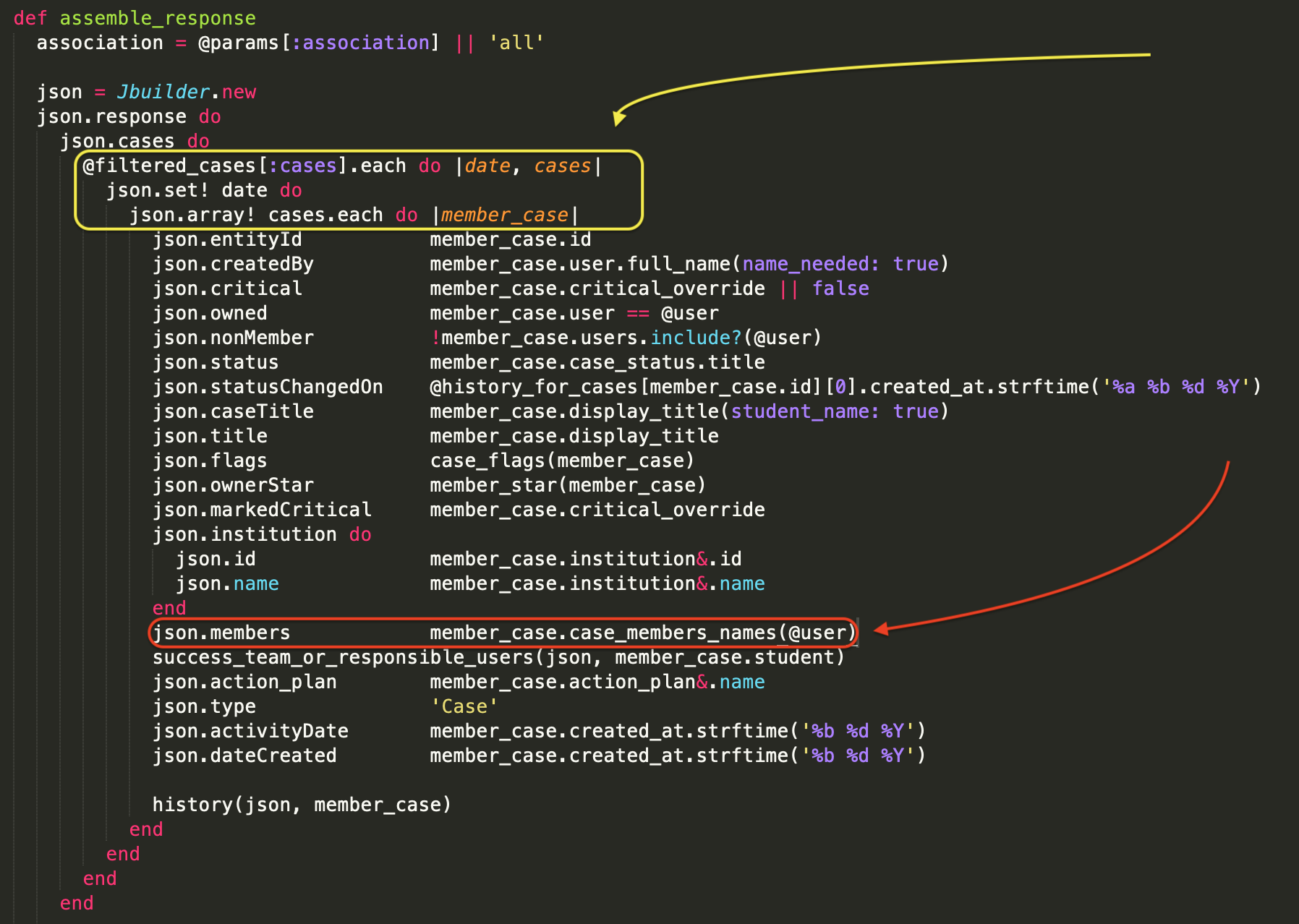Screen dimensions: 1299x924
Task: Click 'json.entityId' key
Action: point(227,239)
